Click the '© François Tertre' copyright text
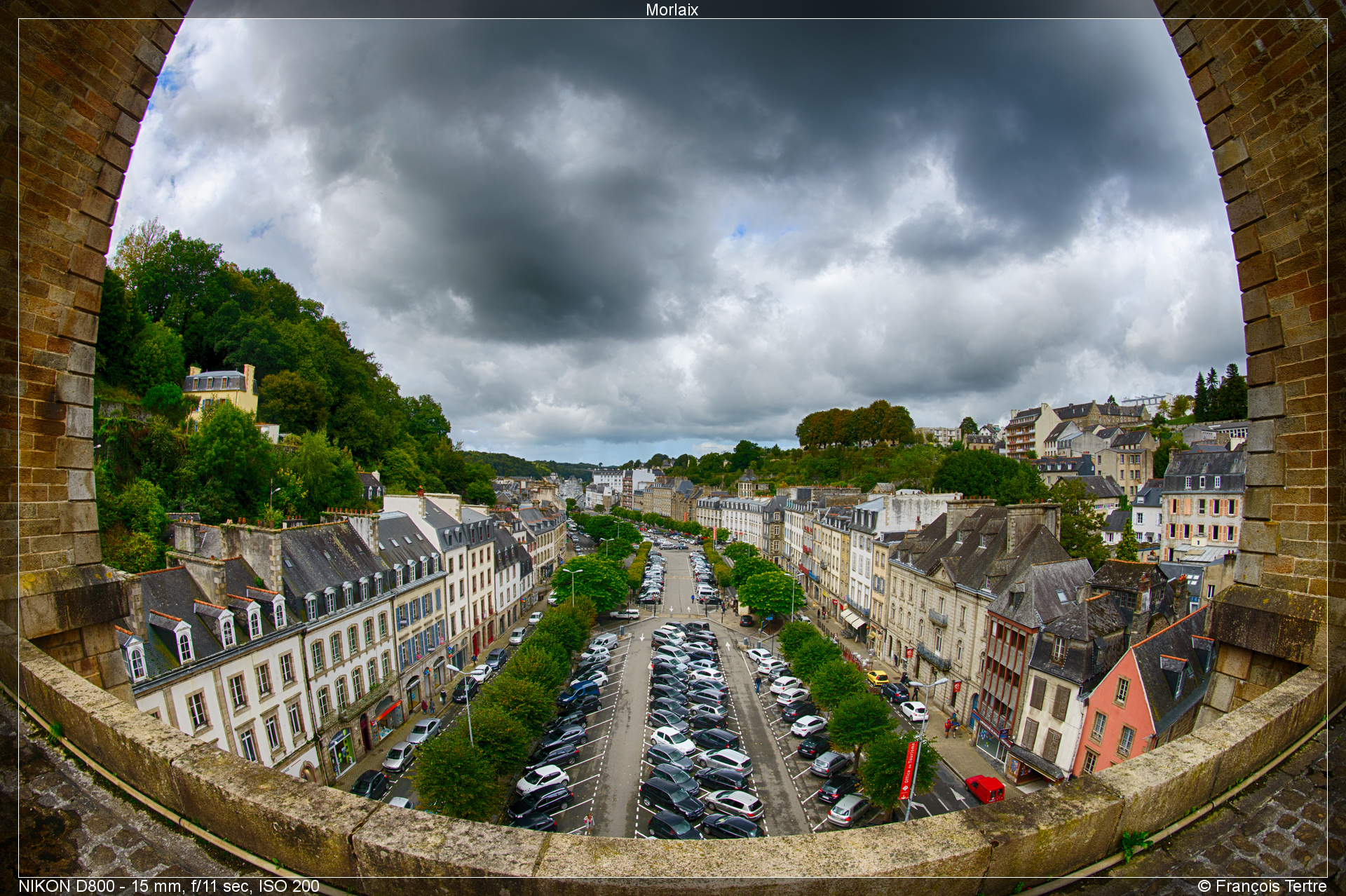This screenshot has width=1346, height=896. (1262, 886)
